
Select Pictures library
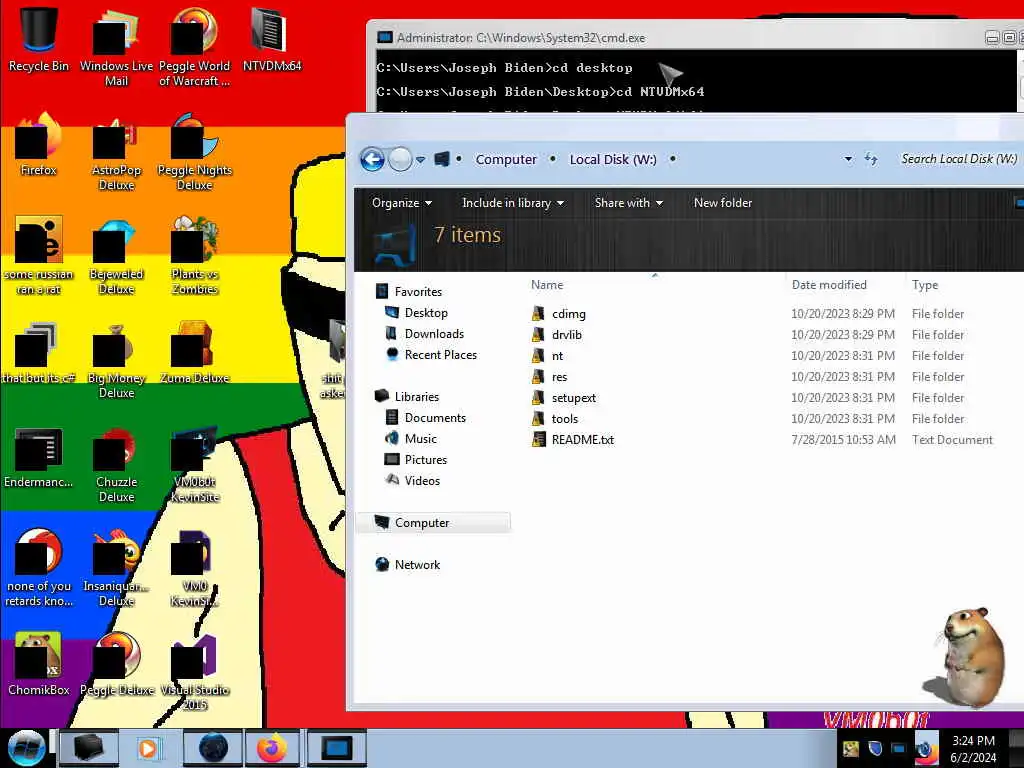click(x=417, y=459)
